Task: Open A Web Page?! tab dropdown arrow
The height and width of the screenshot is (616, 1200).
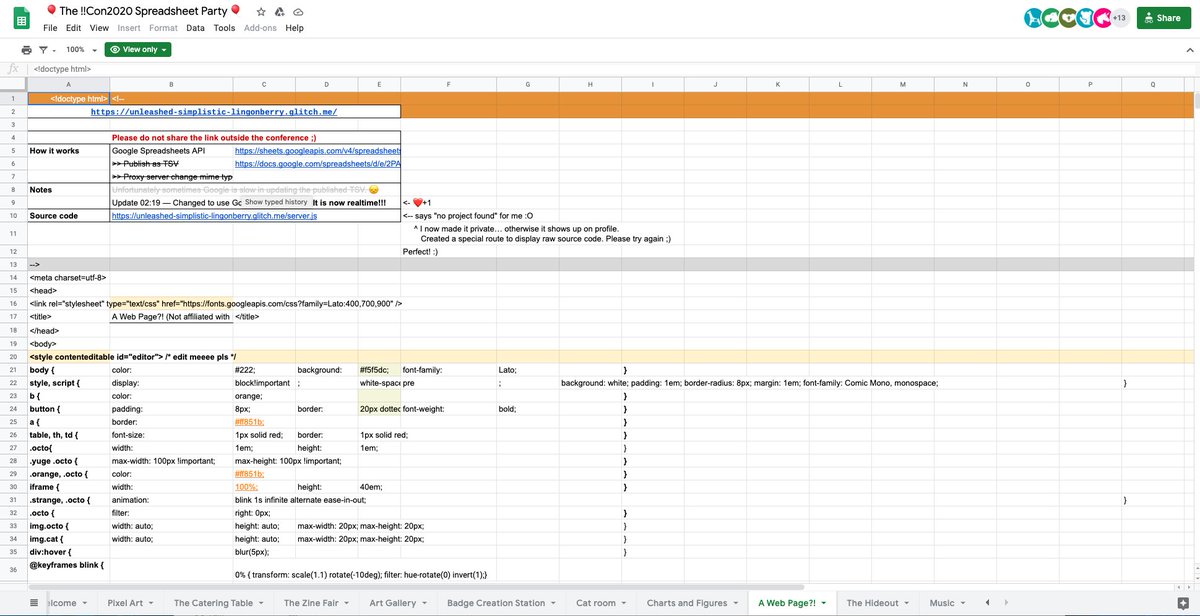Action: (826, 603)
